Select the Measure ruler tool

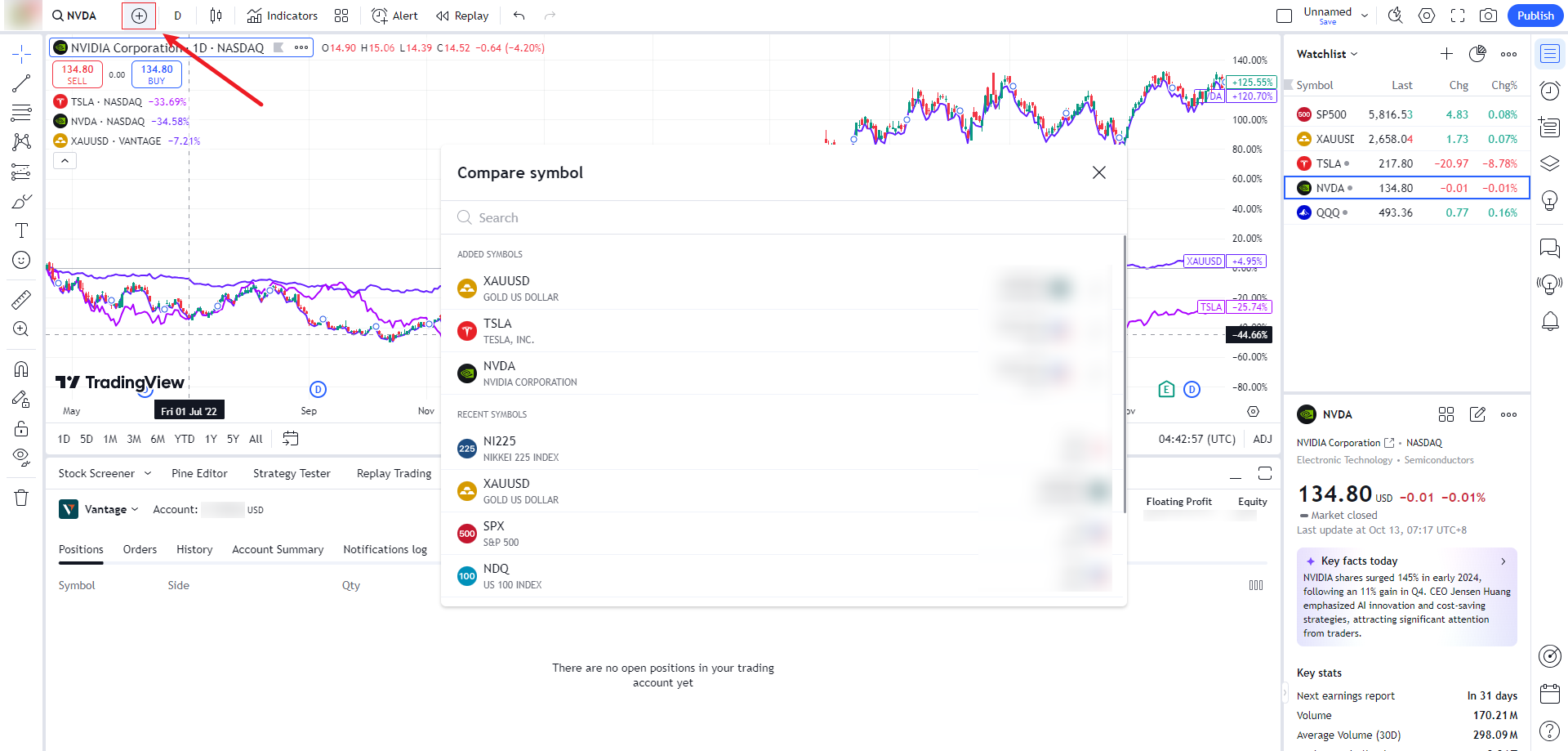pyautogui.click(x=21, y=300)
